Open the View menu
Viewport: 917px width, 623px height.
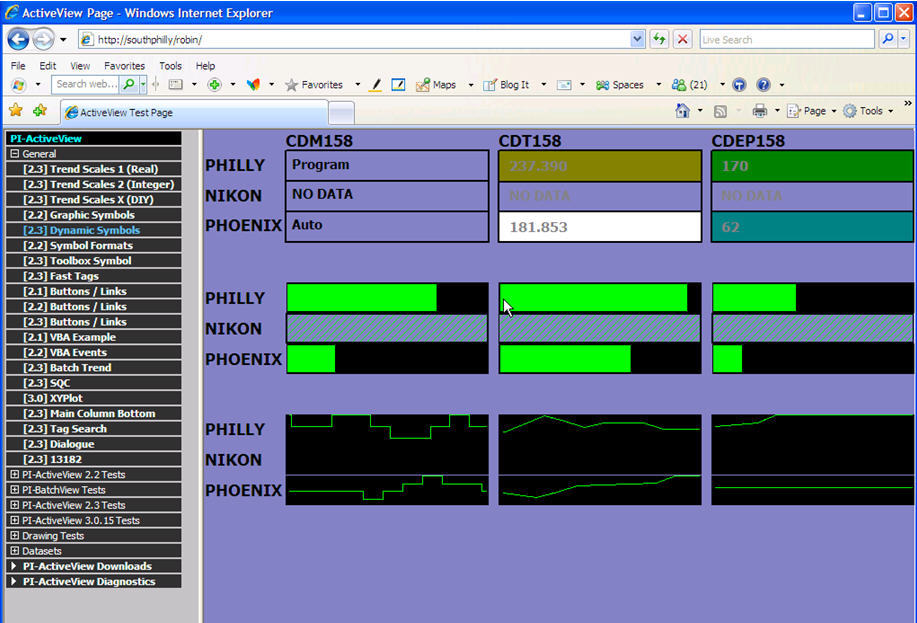pos(80,66)
